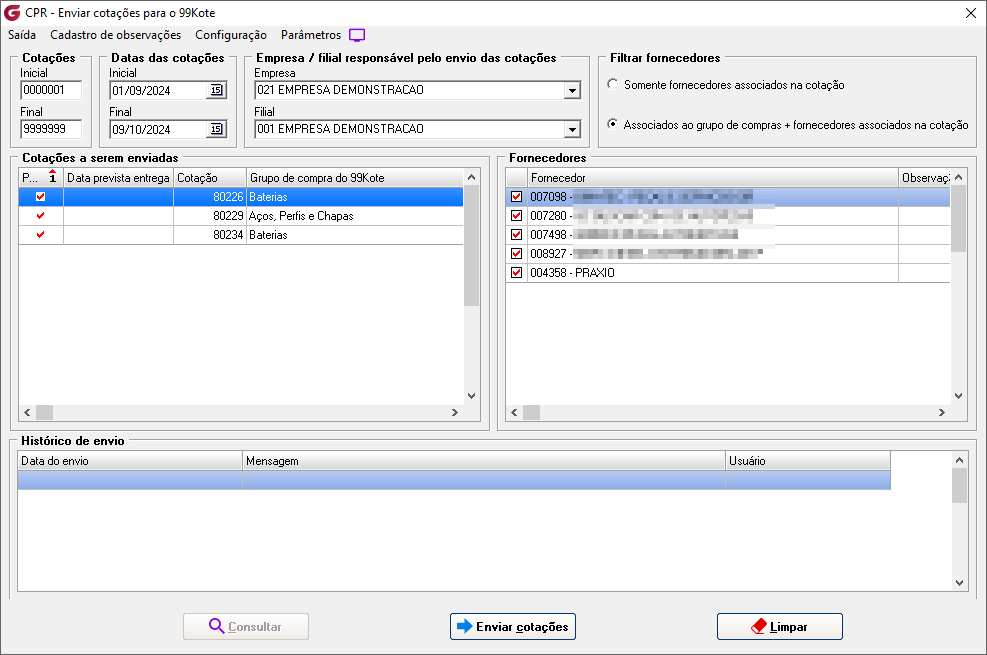Toggle checkbox for cotação 80226

click(x=41, y=196)
